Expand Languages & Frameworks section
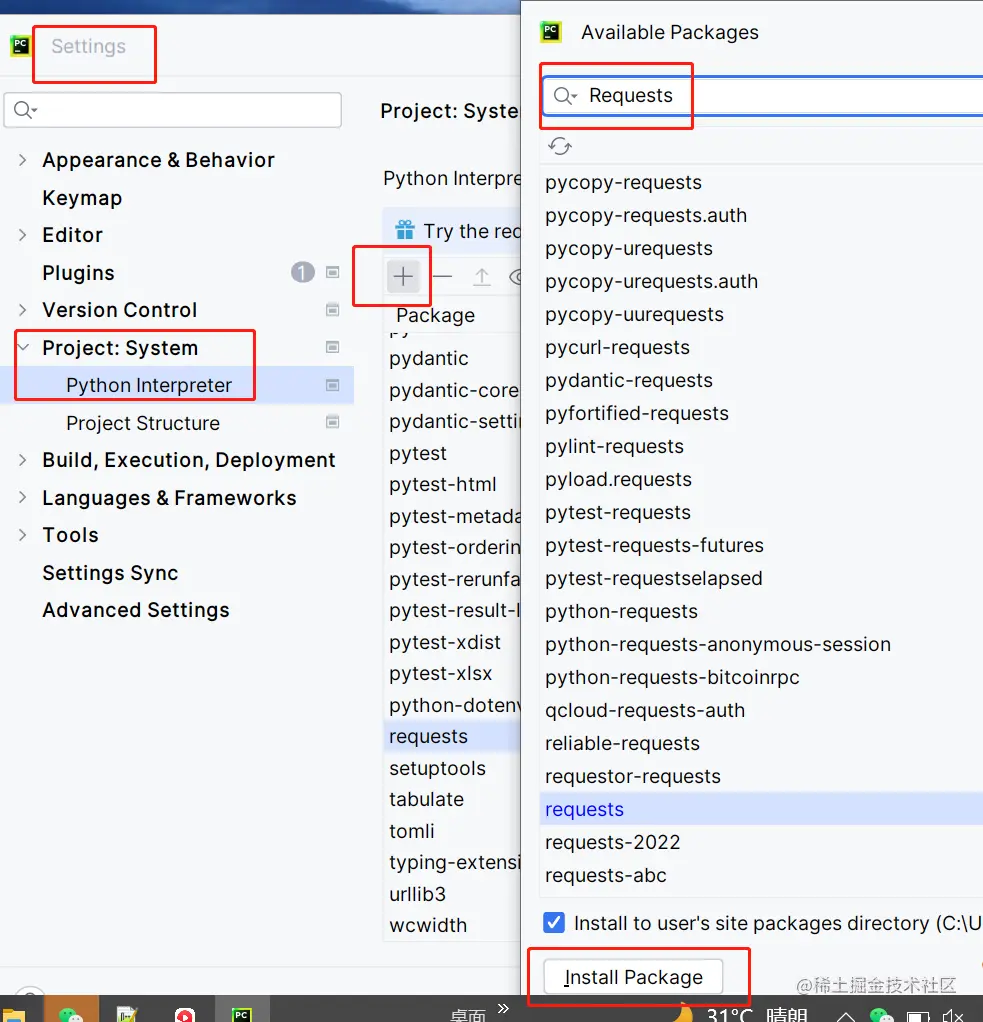This screenshot has height=1022, width=983. pyautogui.click(x=23, y=497)
